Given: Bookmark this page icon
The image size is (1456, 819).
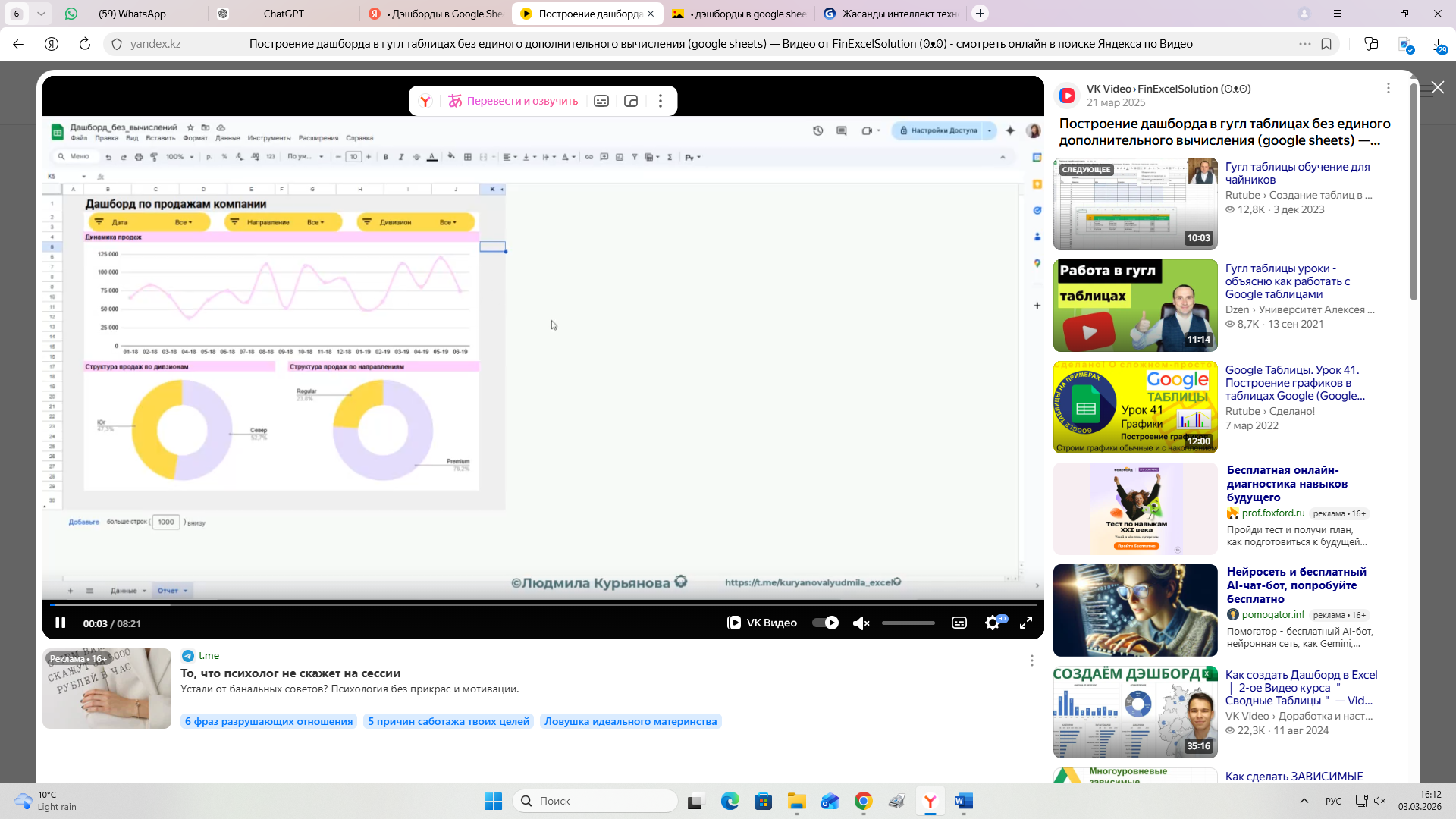Looking at the screenshot, I should 1326,44.
